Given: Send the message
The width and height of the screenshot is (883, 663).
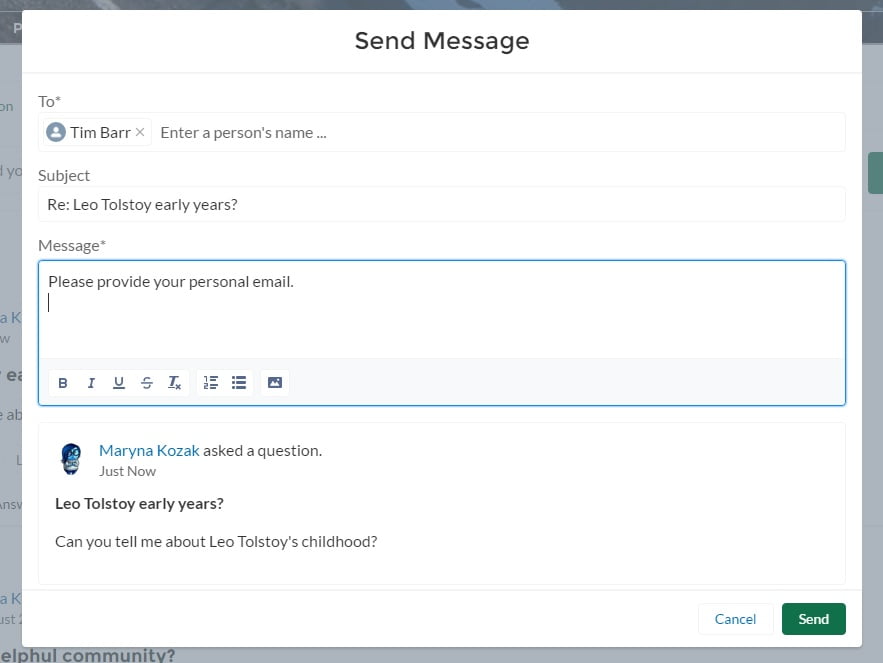Looking at the screenshot, I should (x=813, y=619).
